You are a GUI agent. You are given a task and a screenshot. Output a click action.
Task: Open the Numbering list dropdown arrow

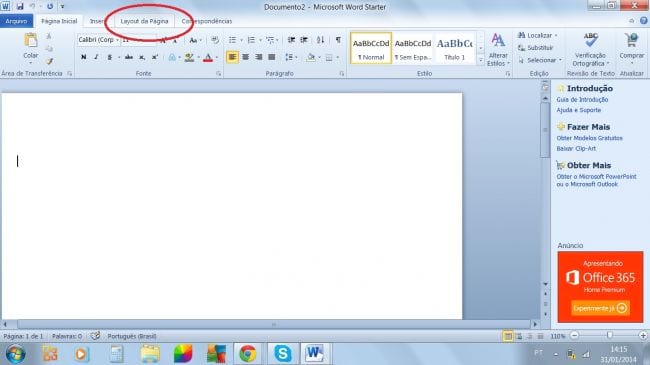[260, 40]
